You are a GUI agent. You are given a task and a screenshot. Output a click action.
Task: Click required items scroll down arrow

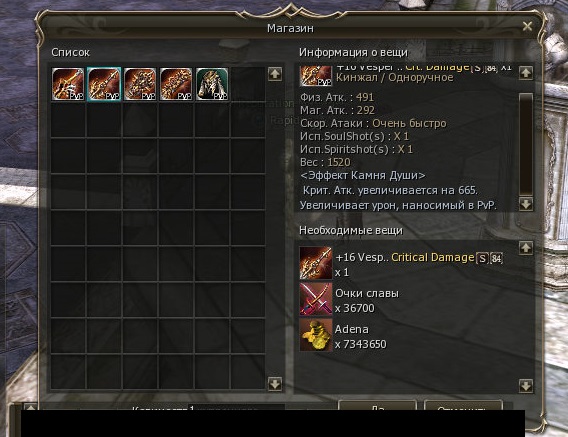point(526,386)
